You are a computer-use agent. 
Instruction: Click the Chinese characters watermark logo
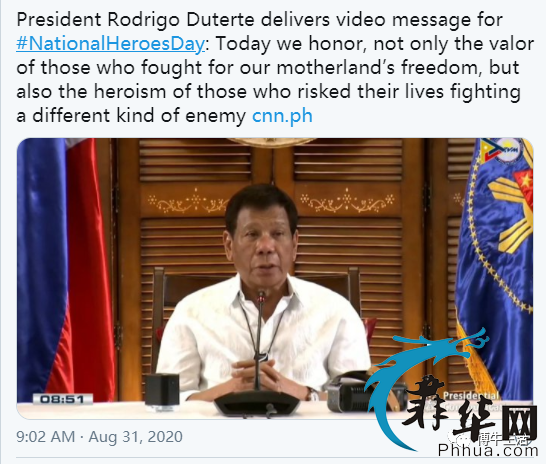(470, 407)
